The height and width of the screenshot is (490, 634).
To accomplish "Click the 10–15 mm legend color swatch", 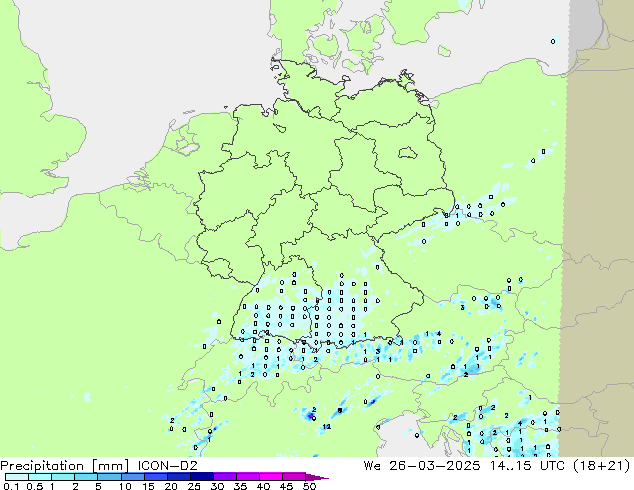I will pos(132,477).
